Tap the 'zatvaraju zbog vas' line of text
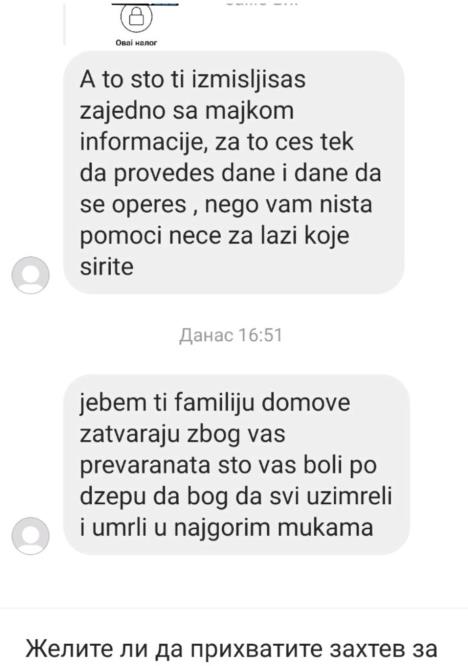 (183, 434)
